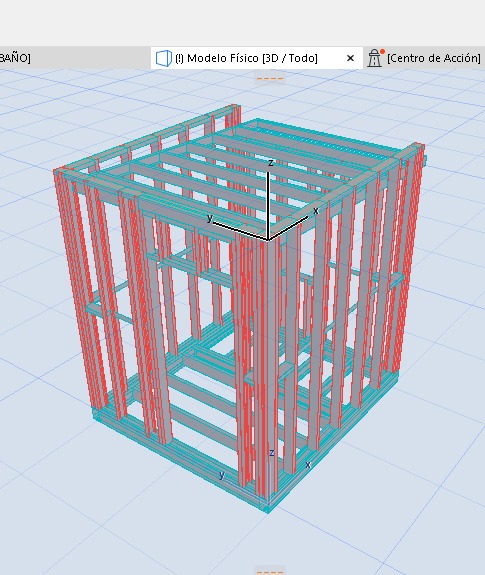485x575 pixels.
Task: Click the top right rear corner of the frame
Action: 418,147
